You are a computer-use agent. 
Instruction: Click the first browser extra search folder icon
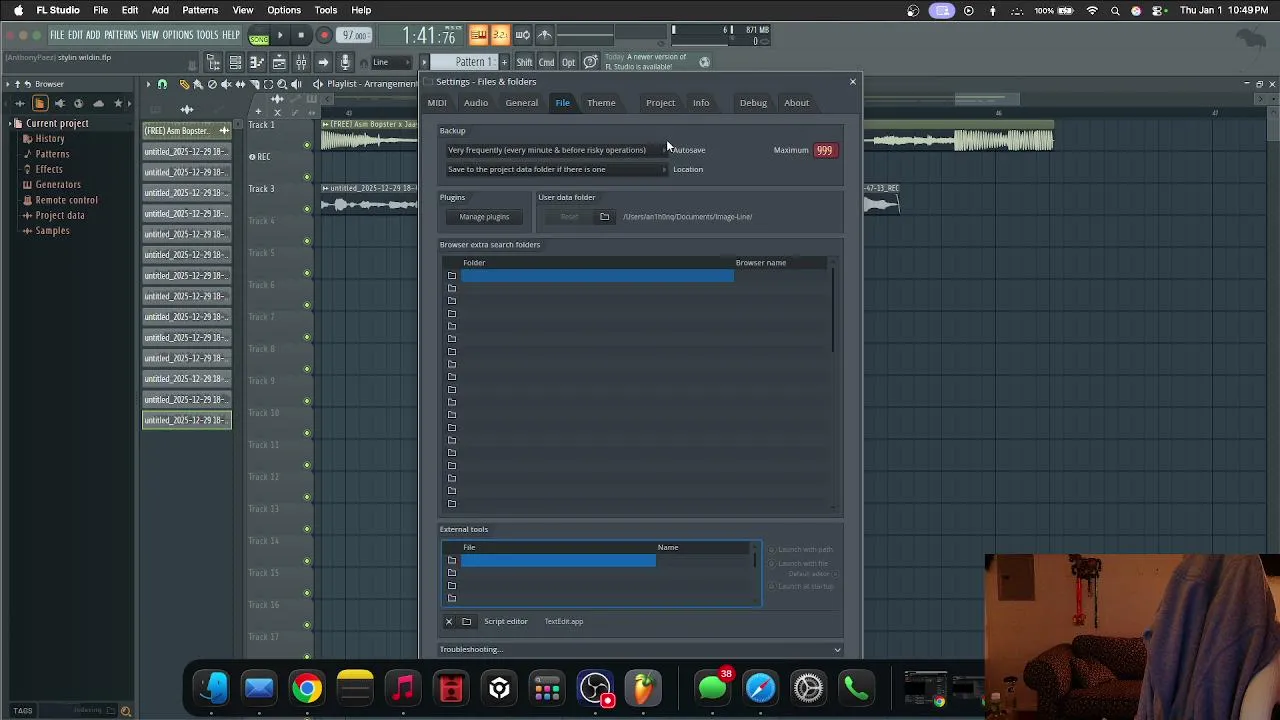click(452, 275)
